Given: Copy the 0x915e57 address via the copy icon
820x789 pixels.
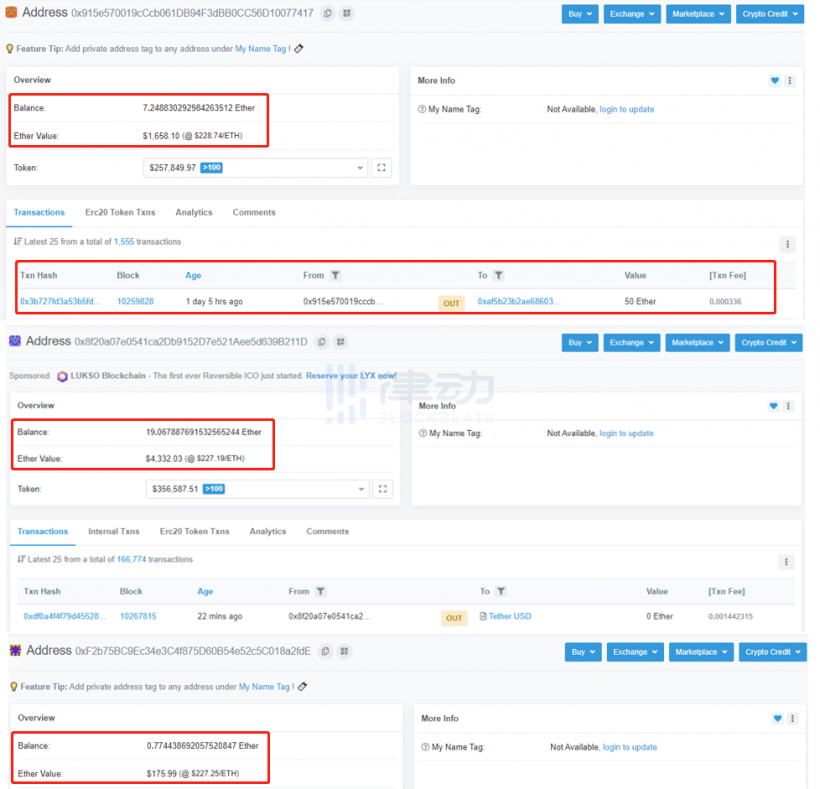Looking at the screenshot, I should [x=327, y=13].
